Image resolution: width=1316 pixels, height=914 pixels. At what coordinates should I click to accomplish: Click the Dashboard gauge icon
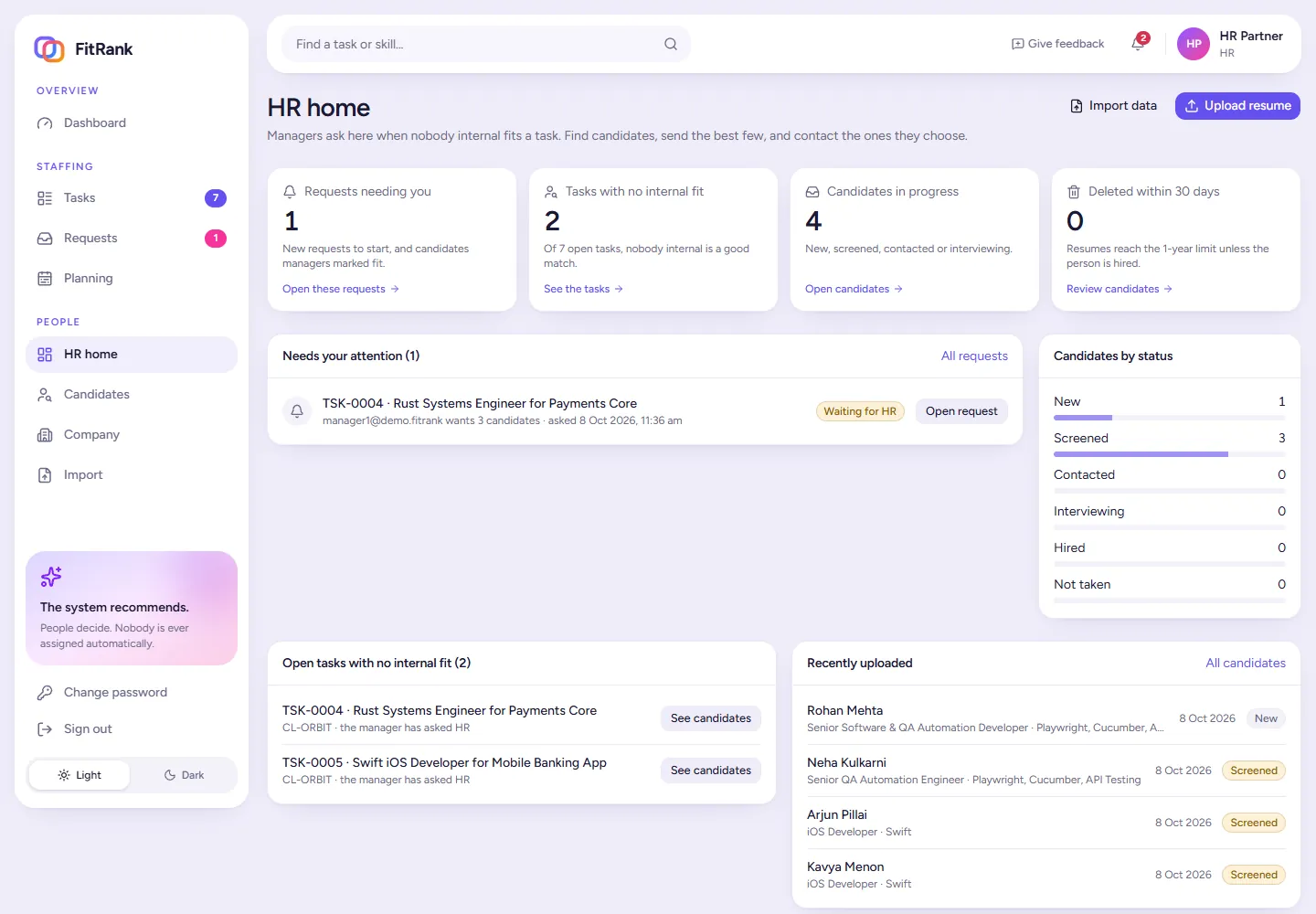pos(45,123)
